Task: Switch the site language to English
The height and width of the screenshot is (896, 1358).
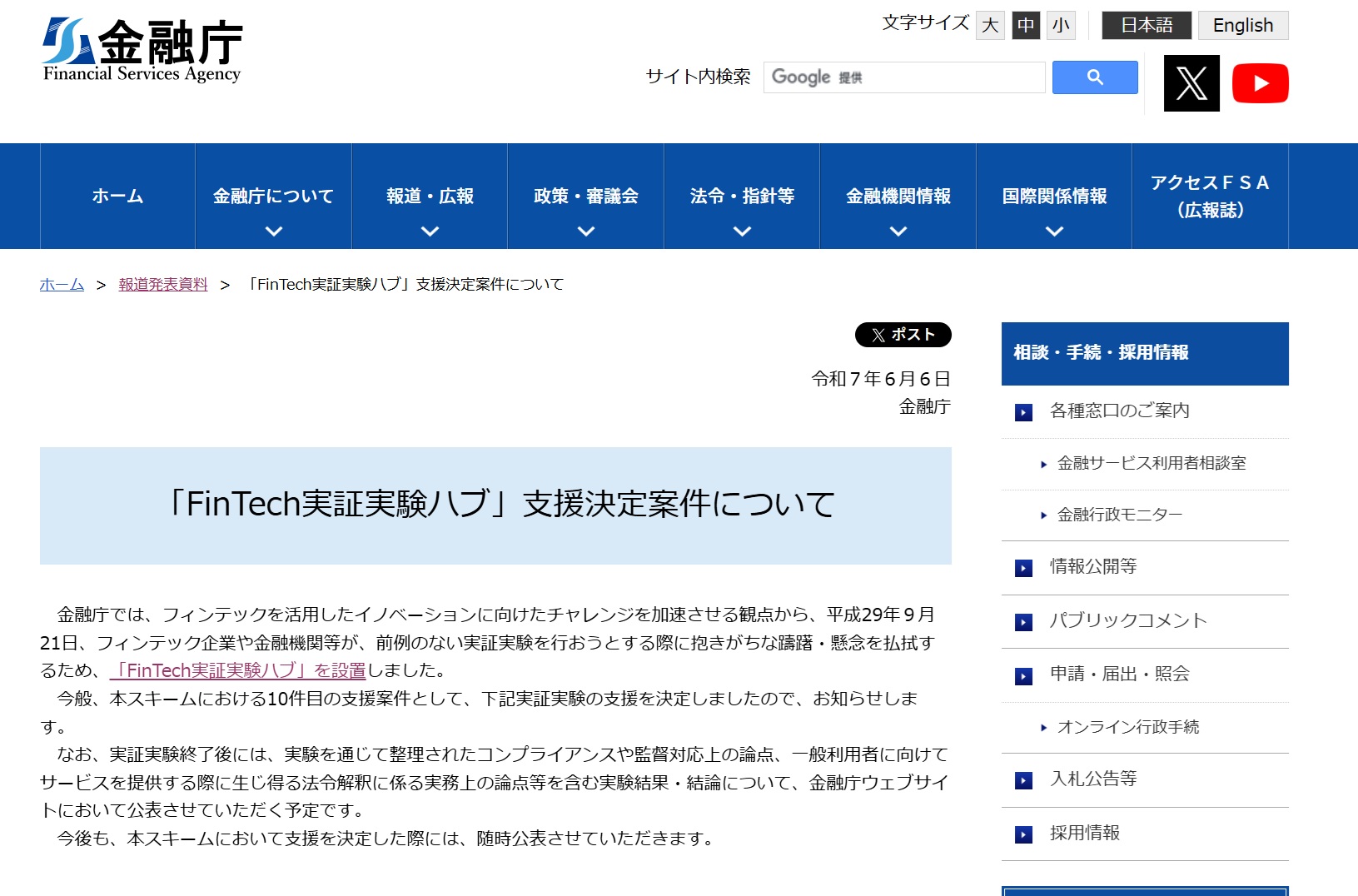Action: [x=1242, y=24]
